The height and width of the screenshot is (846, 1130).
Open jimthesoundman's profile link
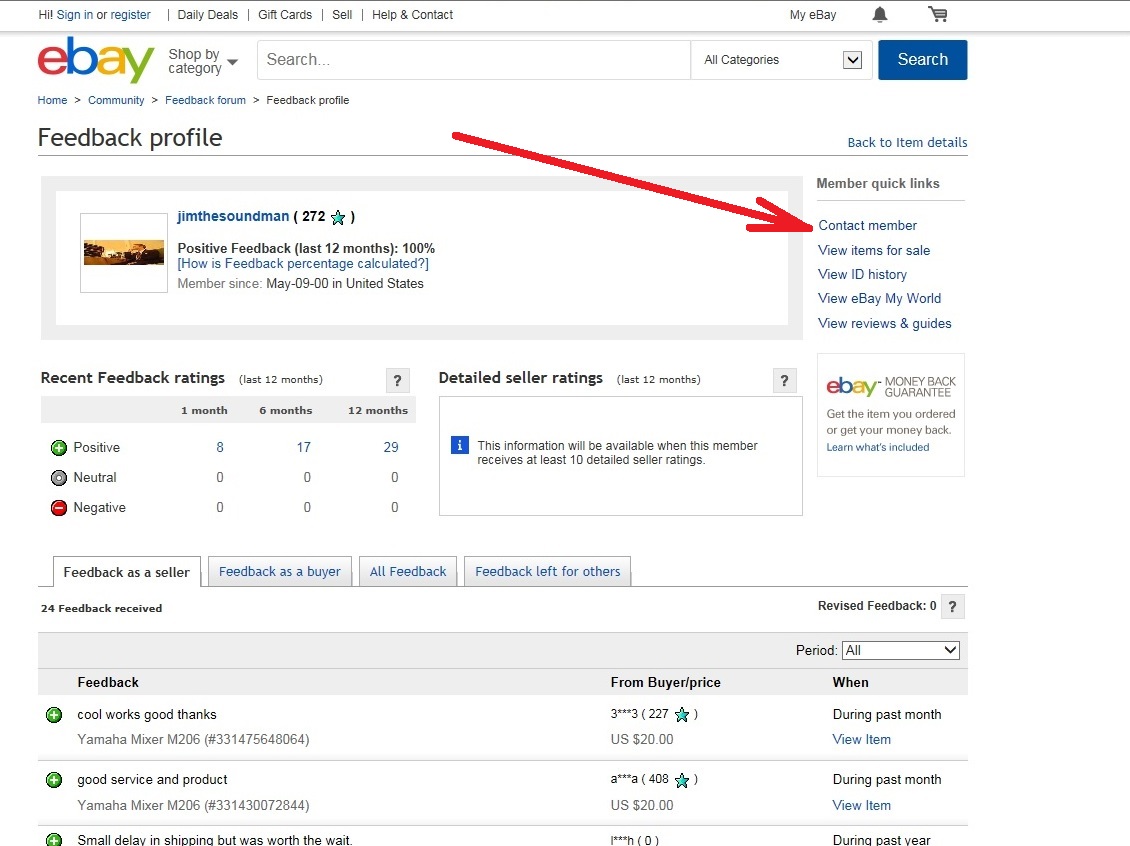pos(233,216)
